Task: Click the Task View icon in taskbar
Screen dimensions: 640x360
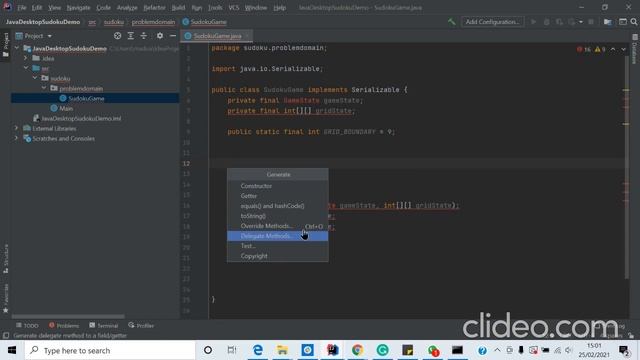Action: pos(232,350)
